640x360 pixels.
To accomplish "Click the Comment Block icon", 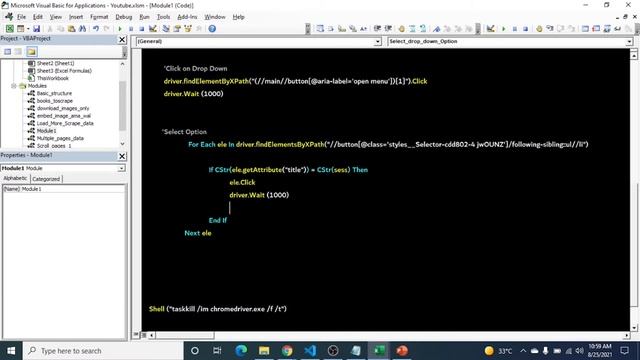I will [x=412, y=29].
